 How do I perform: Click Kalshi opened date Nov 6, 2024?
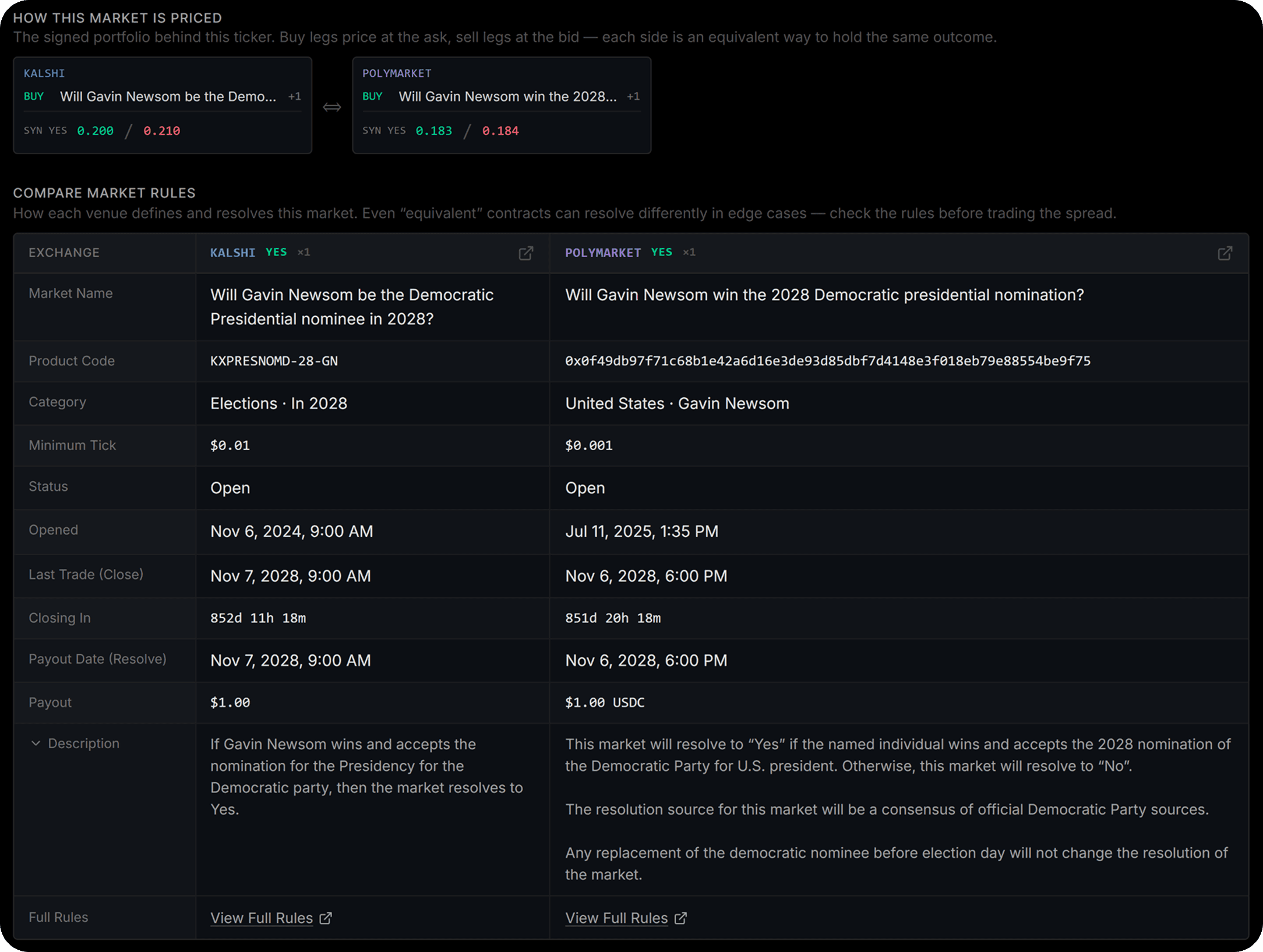[292, 532]
